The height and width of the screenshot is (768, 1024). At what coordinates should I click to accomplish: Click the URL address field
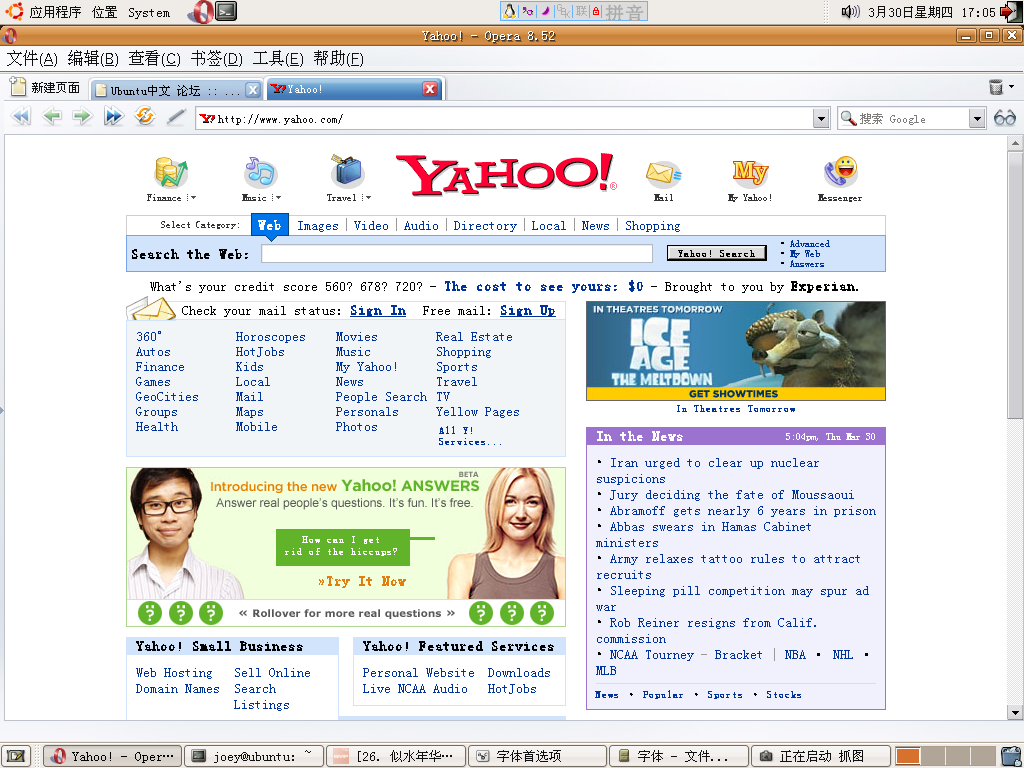[505, 119]
